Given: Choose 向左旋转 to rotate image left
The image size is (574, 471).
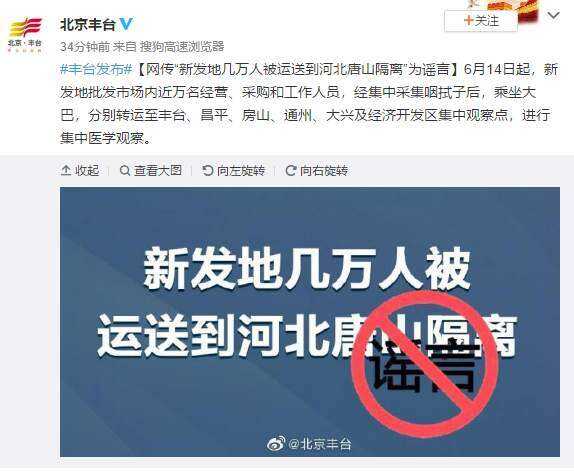Looking at the screenshot, I should click(x=241, y=170).
